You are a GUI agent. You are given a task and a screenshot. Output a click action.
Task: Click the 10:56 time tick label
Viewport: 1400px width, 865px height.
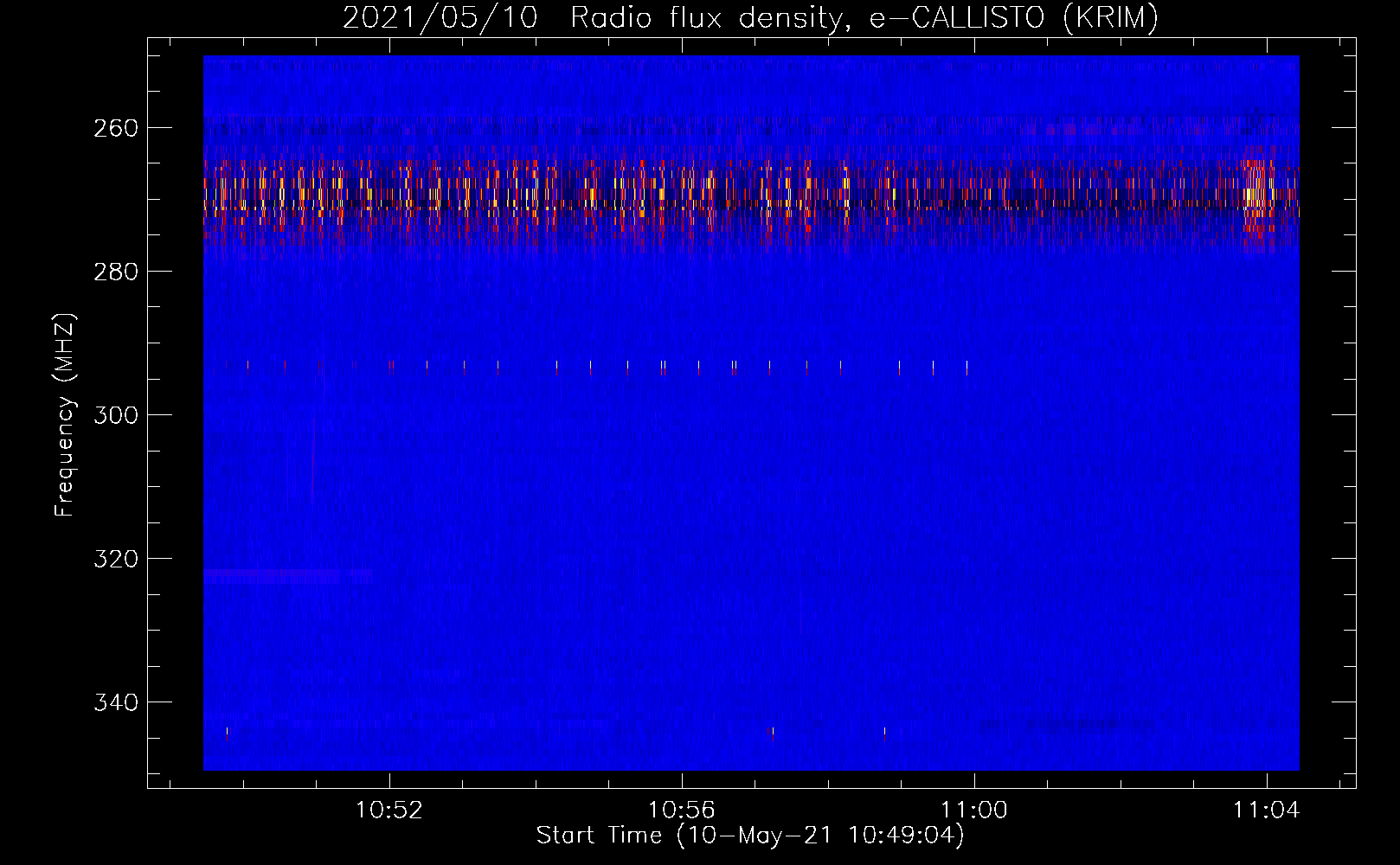pos(682,811)
